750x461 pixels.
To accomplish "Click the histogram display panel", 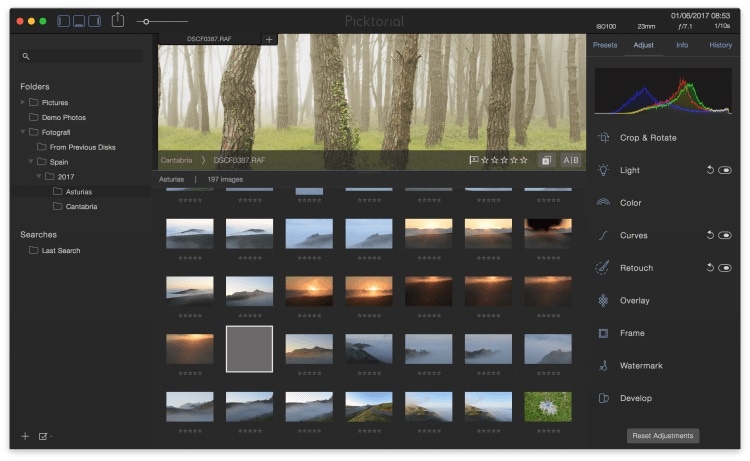I will pos(663,91).
